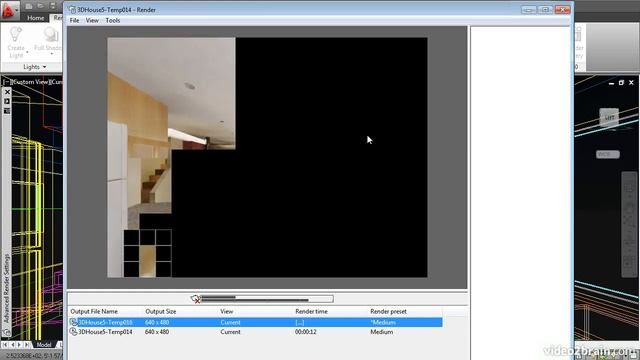Go to first layout tab arrow
640x360 pixels.
point(5,345)
